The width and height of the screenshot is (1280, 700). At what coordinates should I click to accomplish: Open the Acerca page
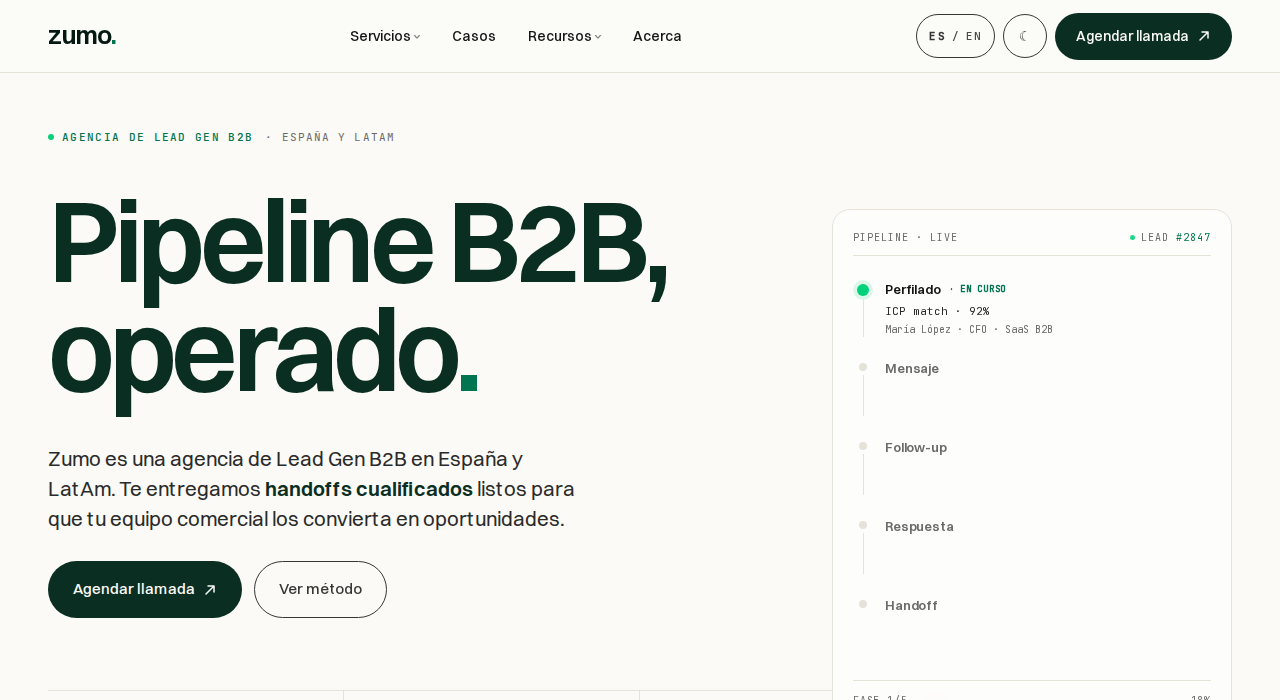(x=657, y=36)
